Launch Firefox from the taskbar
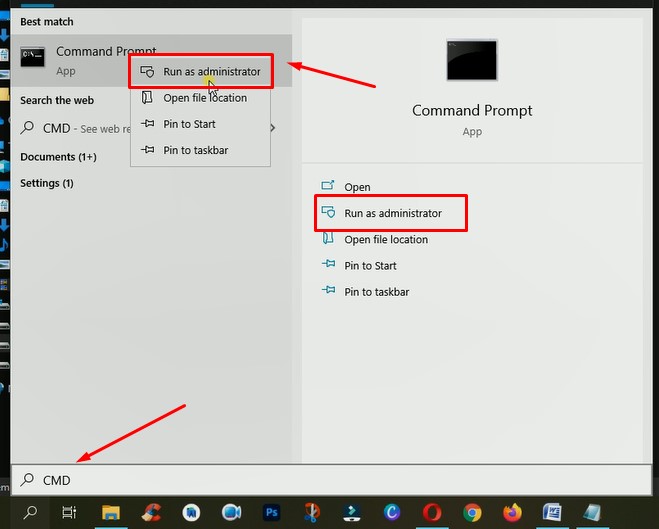Screen dimensions: 659x529 [x=512, y=512]
